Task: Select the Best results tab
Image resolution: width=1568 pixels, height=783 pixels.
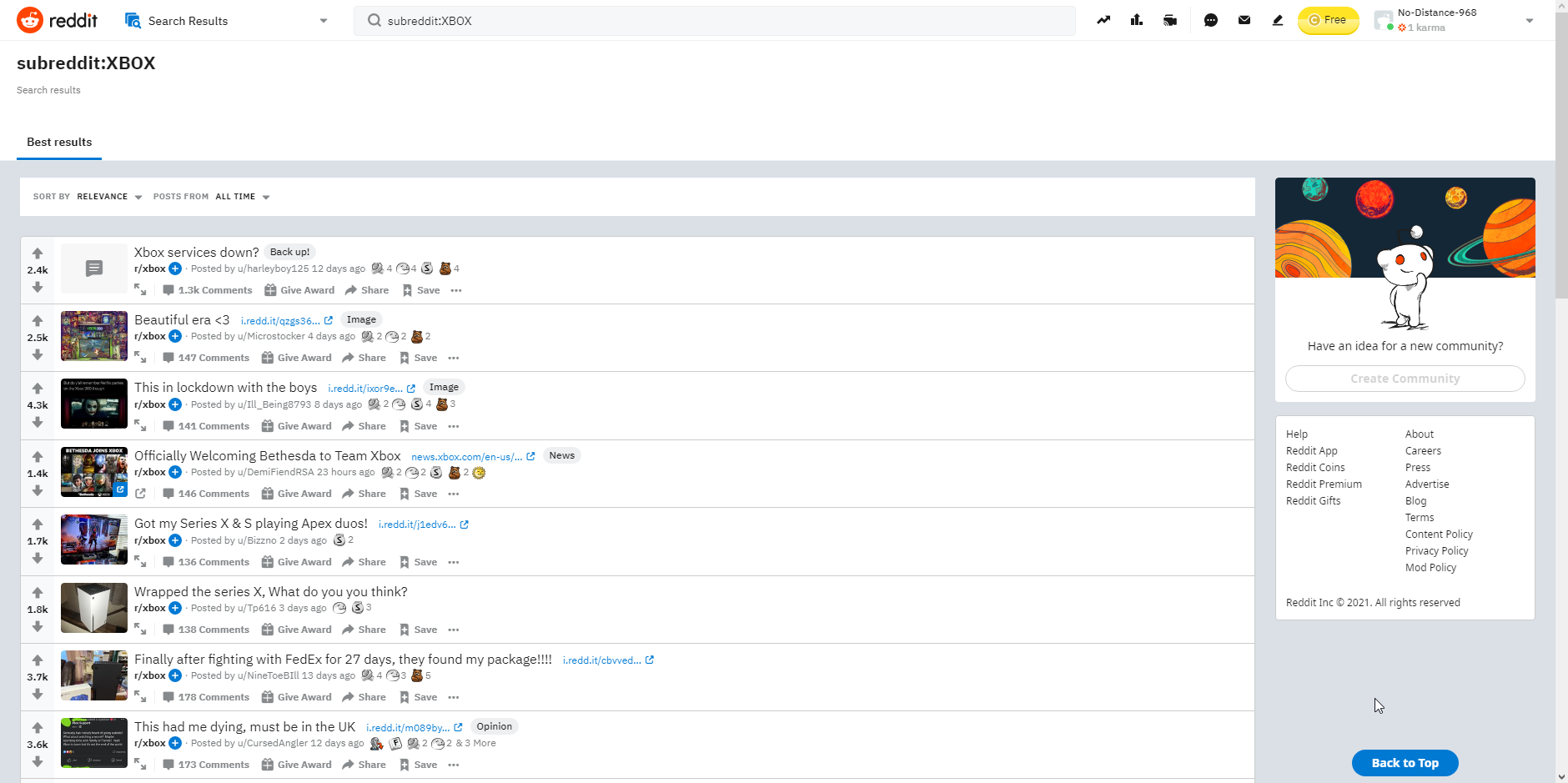Action: pyautogui.click(x=59, y=142)
